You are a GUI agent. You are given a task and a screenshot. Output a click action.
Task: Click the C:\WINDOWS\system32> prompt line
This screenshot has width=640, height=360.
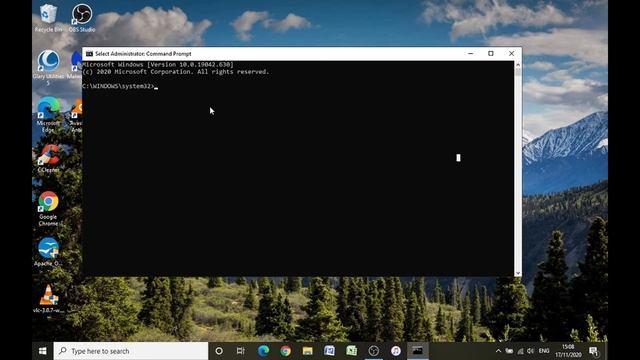(x=119, y=86)
